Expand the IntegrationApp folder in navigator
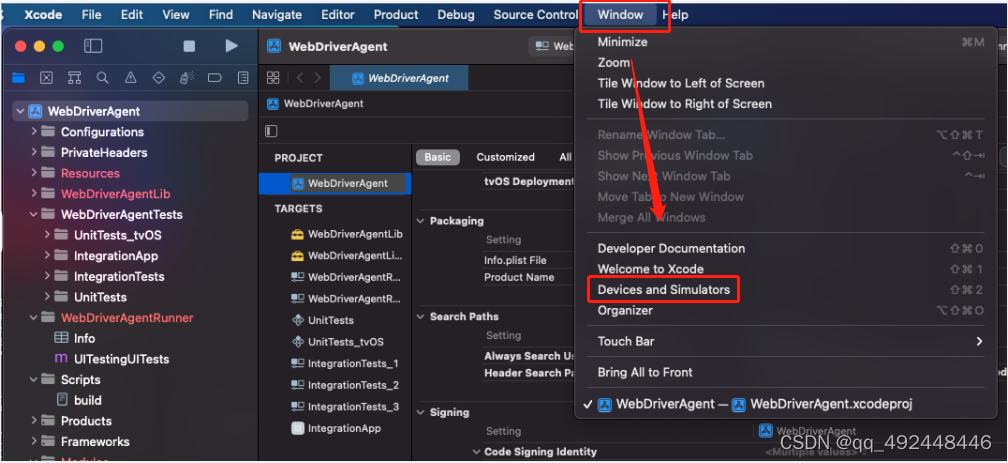Screen dimensions: 1008x463 (47, 255)
